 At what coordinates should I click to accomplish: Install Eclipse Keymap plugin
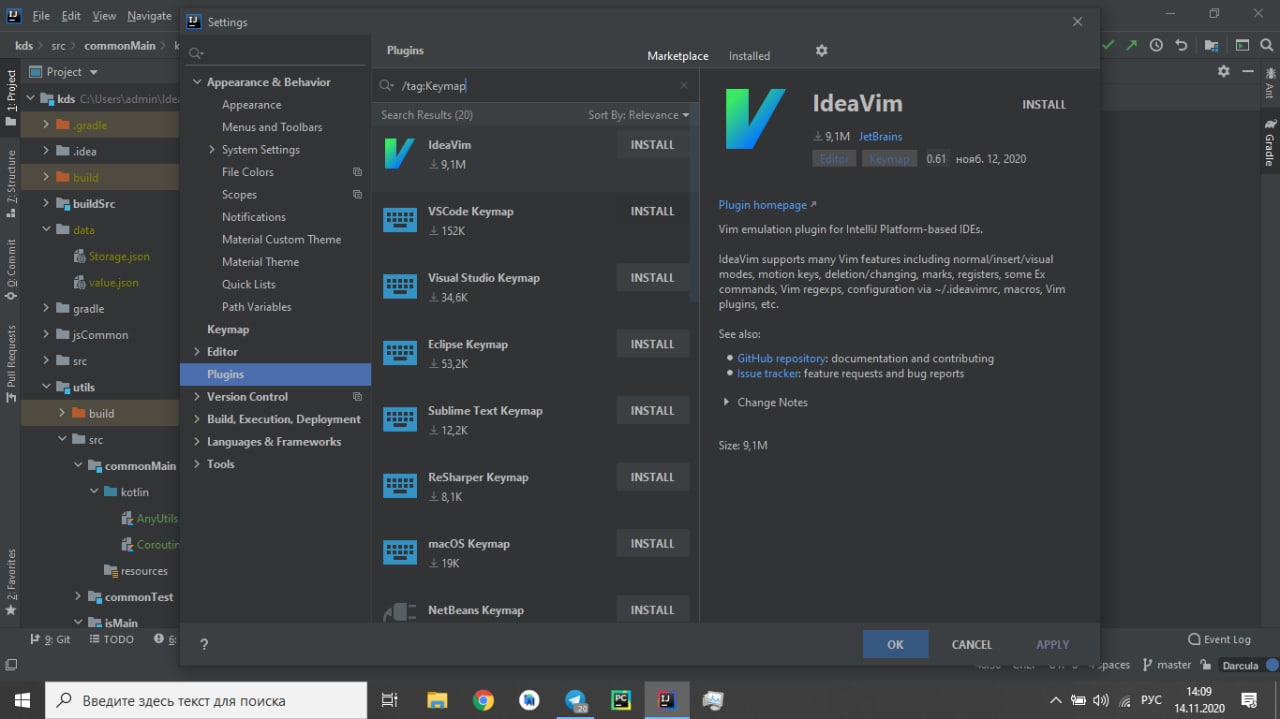click(x=652, y=344)
